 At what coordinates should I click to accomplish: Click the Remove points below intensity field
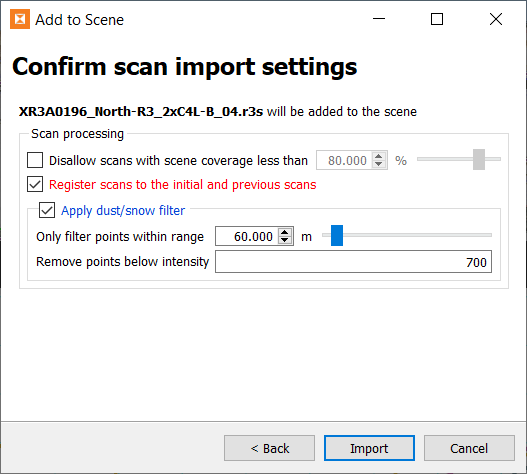click(x=353, y=262)
